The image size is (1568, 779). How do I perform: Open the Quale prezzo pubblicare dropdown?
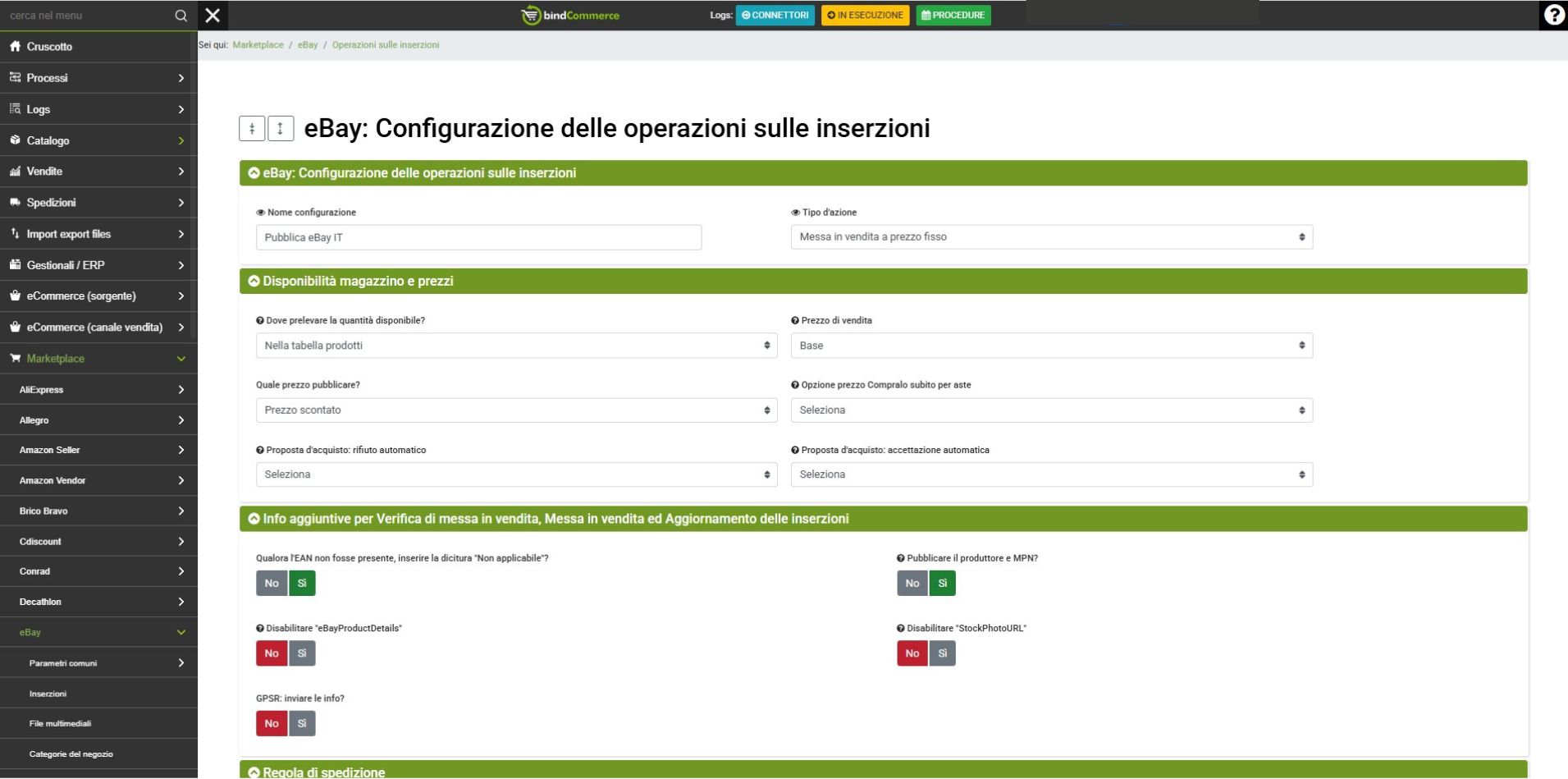pos(516,410)
